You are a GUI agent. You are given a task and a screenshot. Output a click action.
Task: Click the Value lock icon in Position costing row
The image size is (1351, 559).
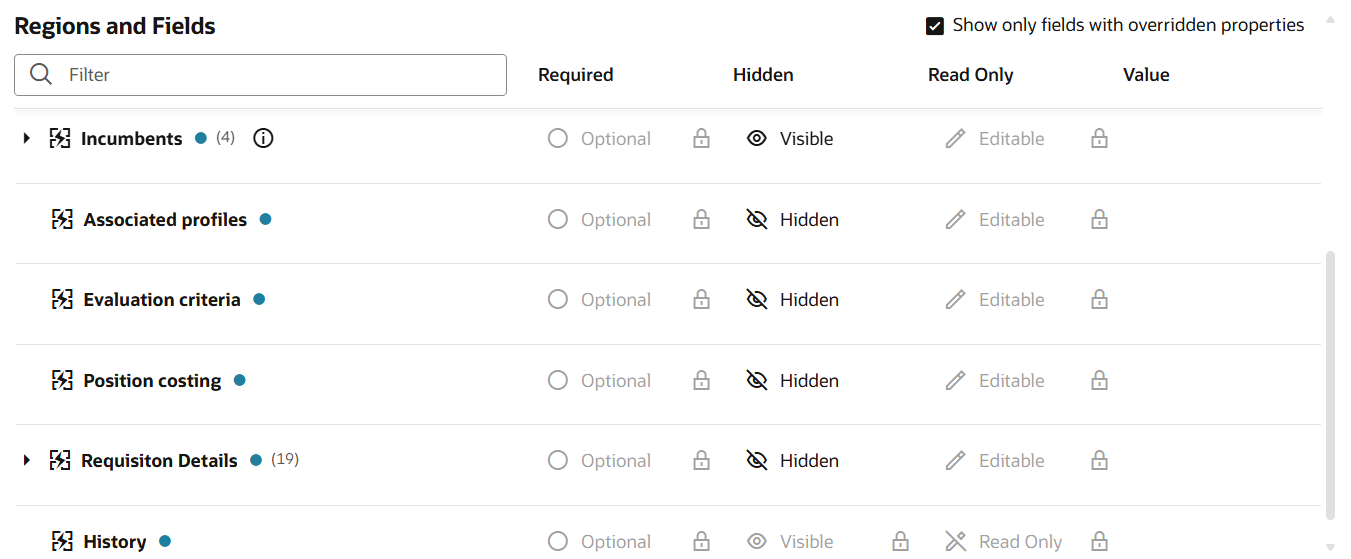pyautogui.click(x=1099, y=381)
